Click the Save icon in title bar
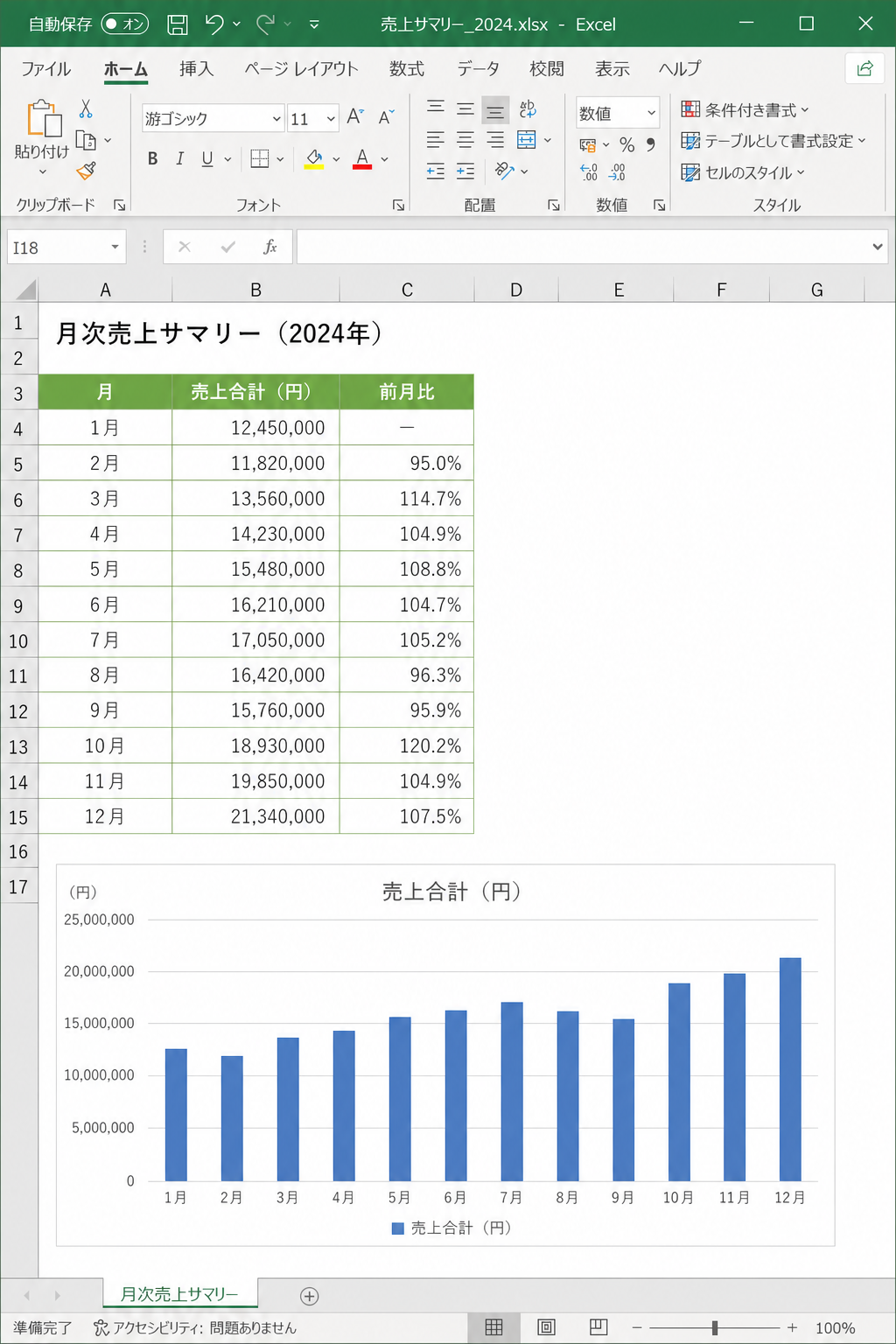The image size is (896, 1344). 178,24
